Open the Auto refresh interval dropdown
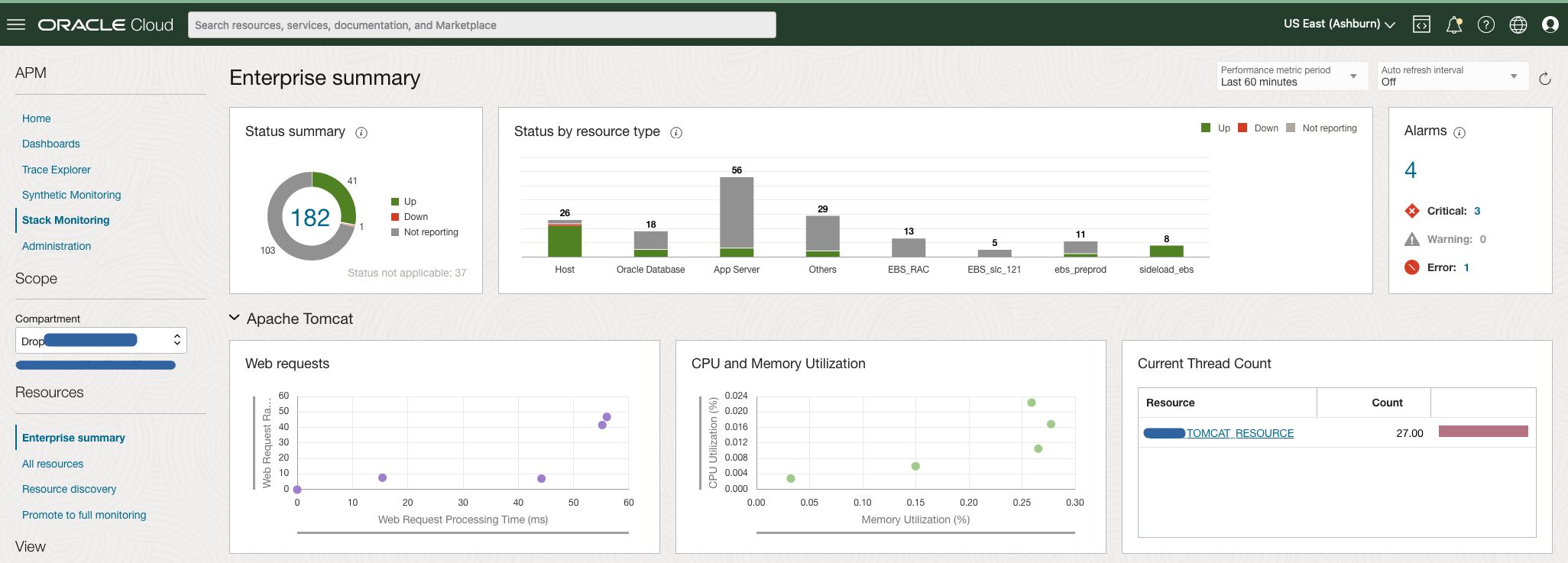Image resolution: width=1568 pixels, height=563 pixels. (x=1452, y=76)
